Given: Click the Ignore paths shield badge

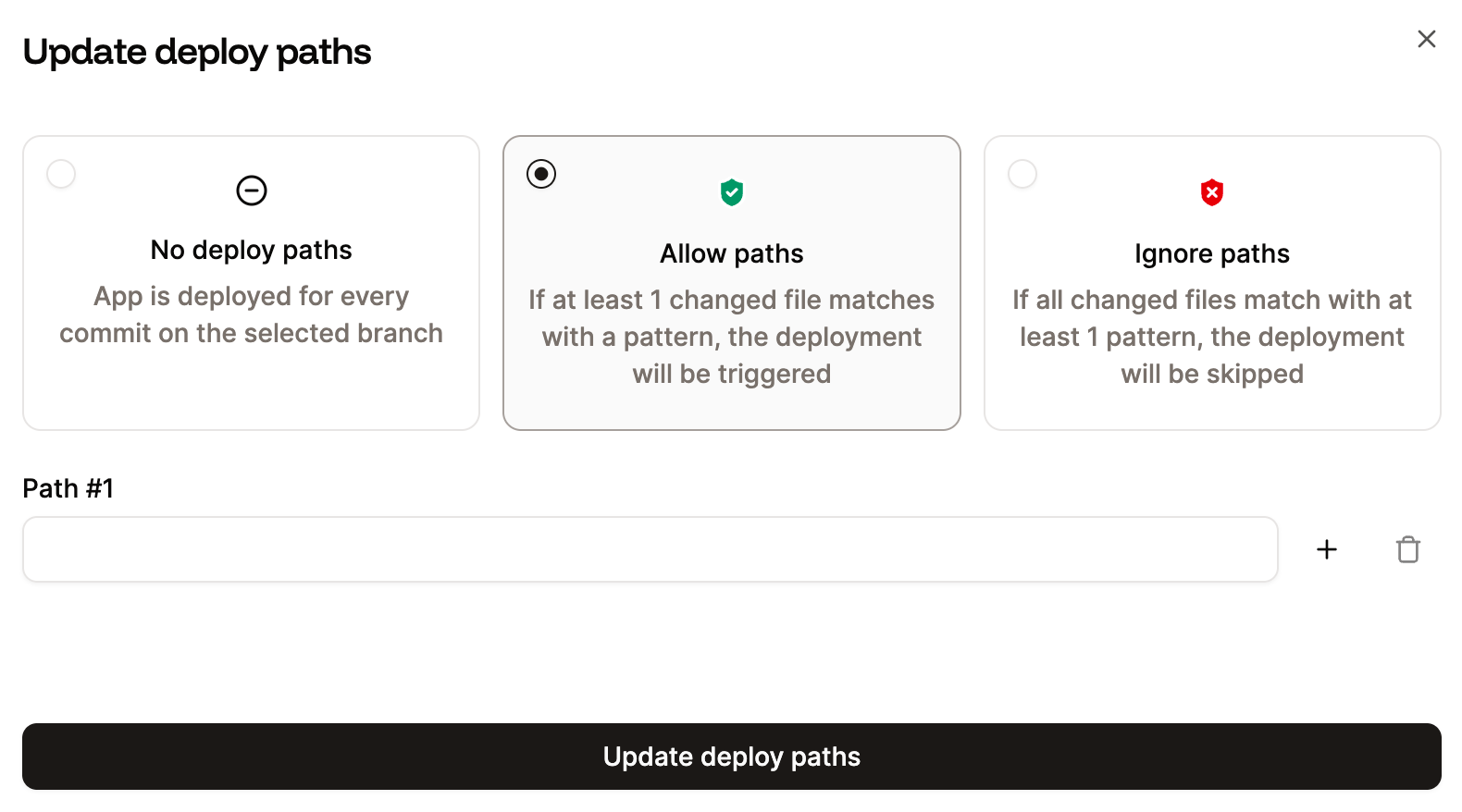Looking at the screenshot, I should coord(1212,191).
